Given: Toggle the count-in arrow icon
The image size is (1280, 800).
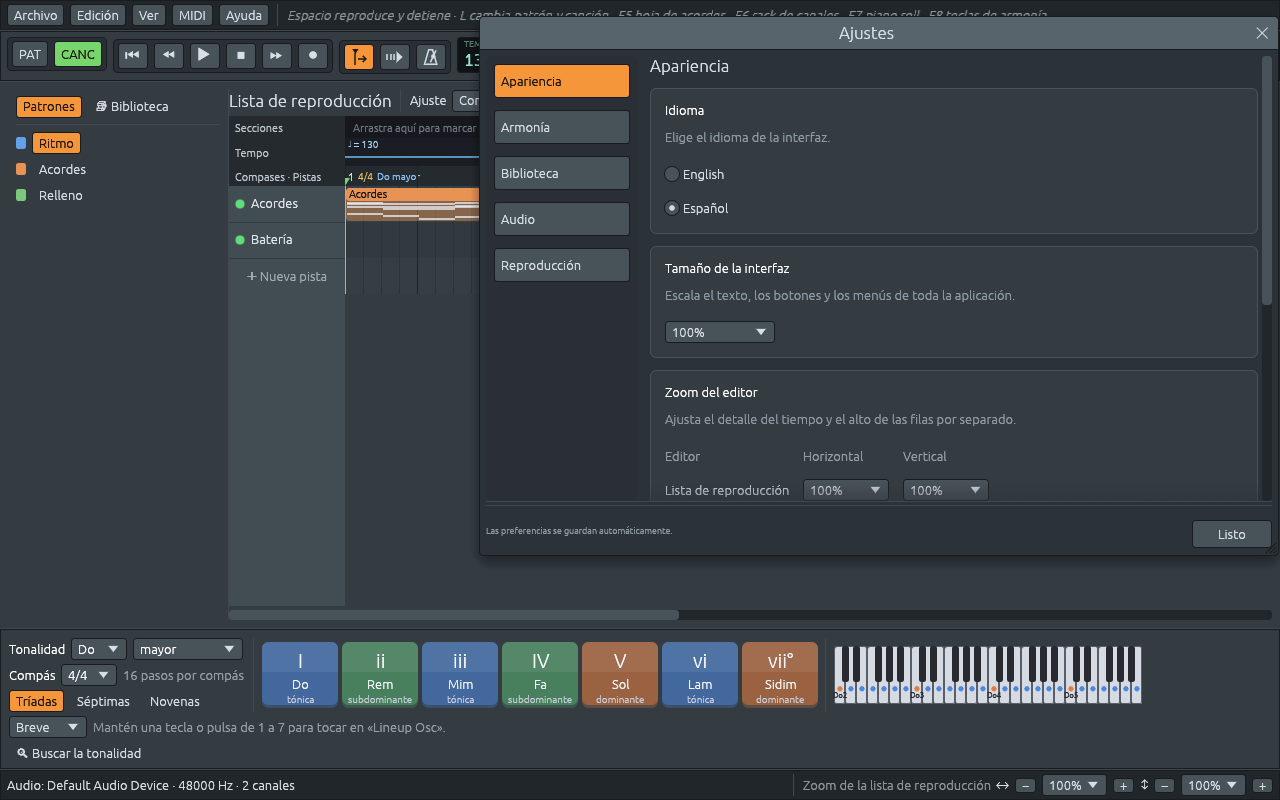Looking at the screenshot, I should [x=395, y=56].
